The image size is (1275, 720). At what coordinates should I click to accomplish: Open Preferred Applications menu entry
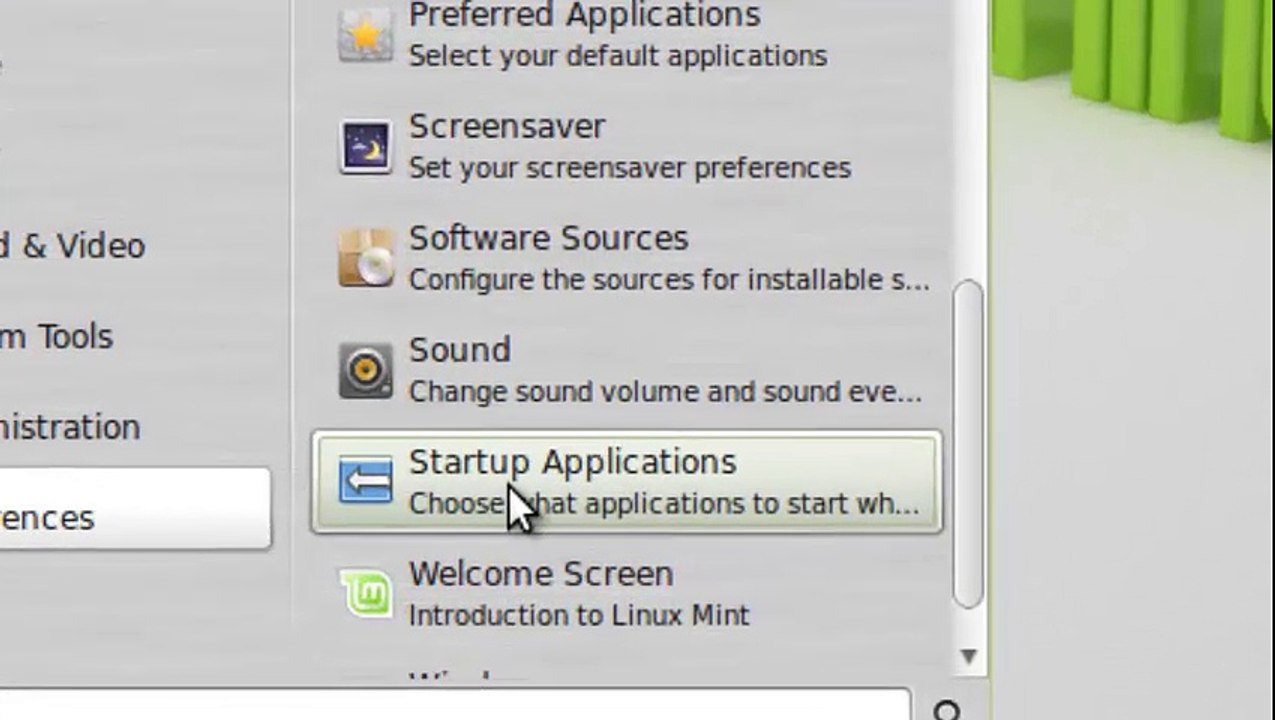tap(627, 36)
